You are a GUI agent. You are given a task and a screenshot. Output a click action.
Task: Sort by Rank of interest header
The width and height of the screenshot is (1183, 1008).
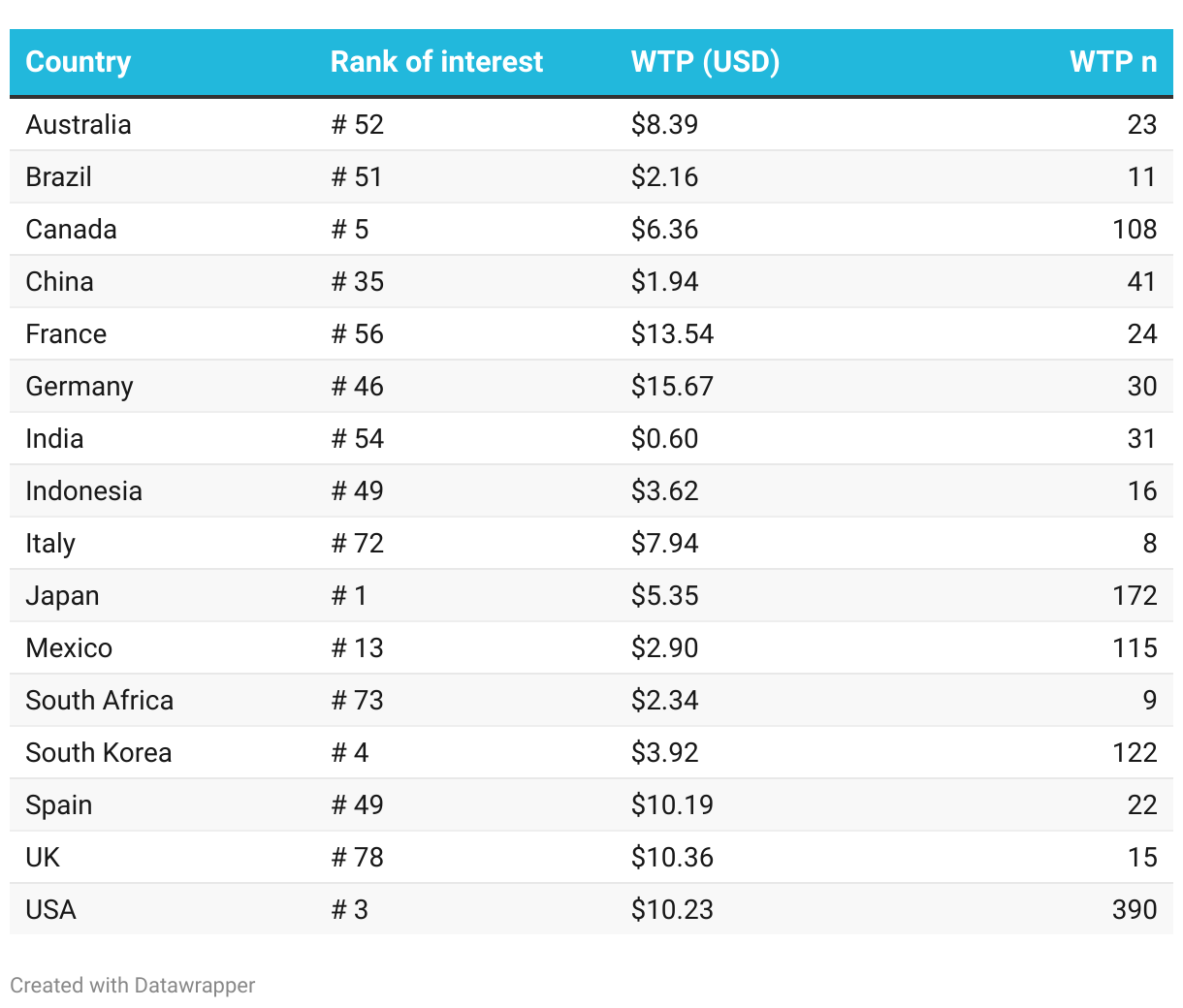tap(436, 62)
